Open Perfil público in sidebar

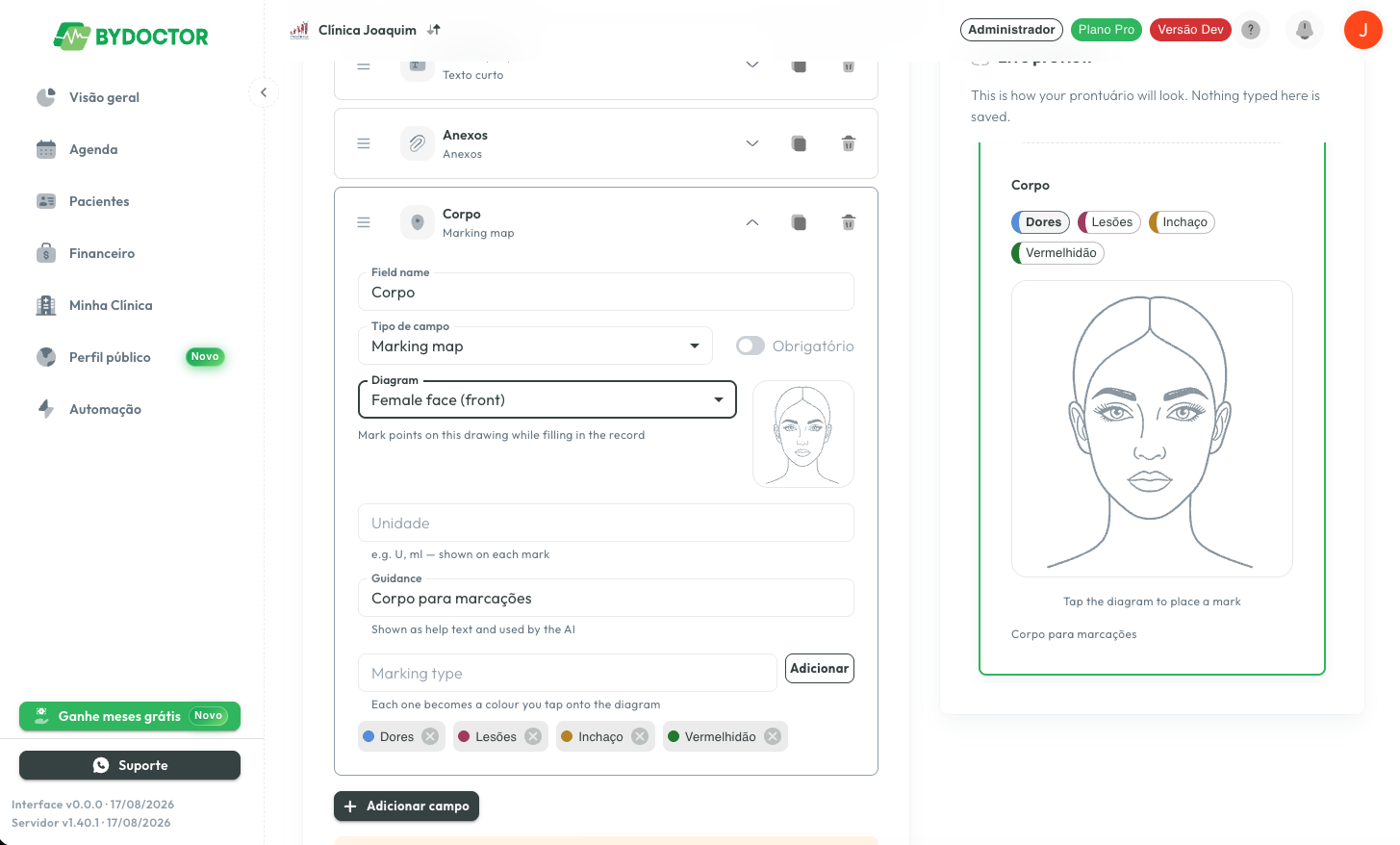pyautogui.click(x=110, y=357)
